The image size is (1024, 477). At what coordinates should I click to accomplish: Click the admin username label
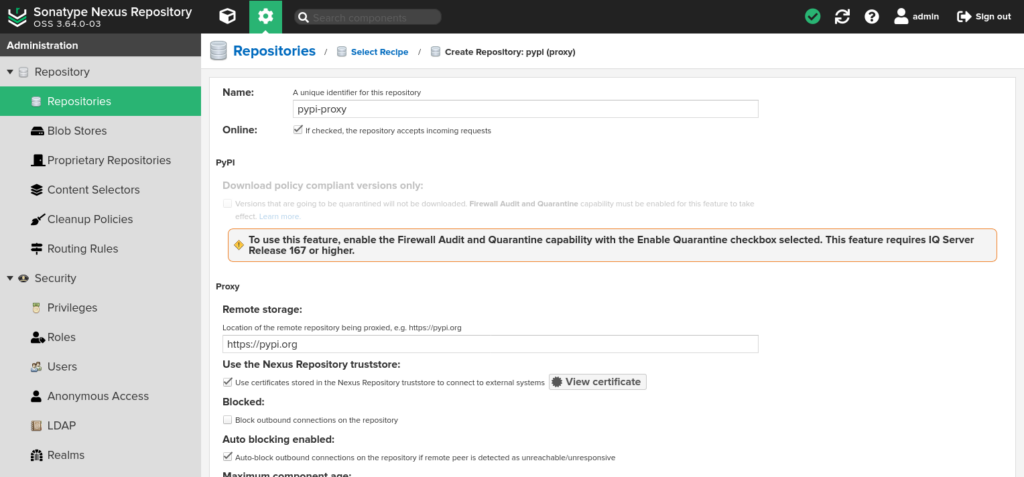(925, 16)
